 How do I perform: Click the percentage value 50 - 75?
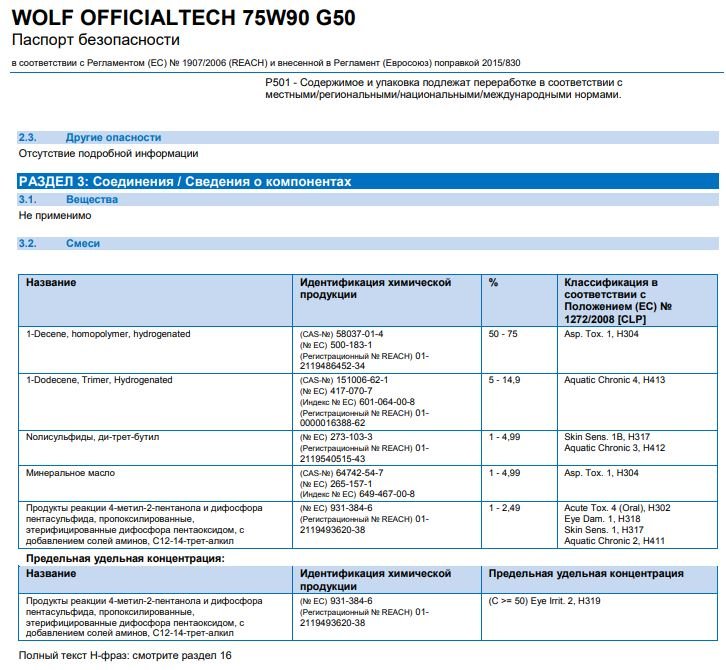pyautogui.click(x=503, y=334)
